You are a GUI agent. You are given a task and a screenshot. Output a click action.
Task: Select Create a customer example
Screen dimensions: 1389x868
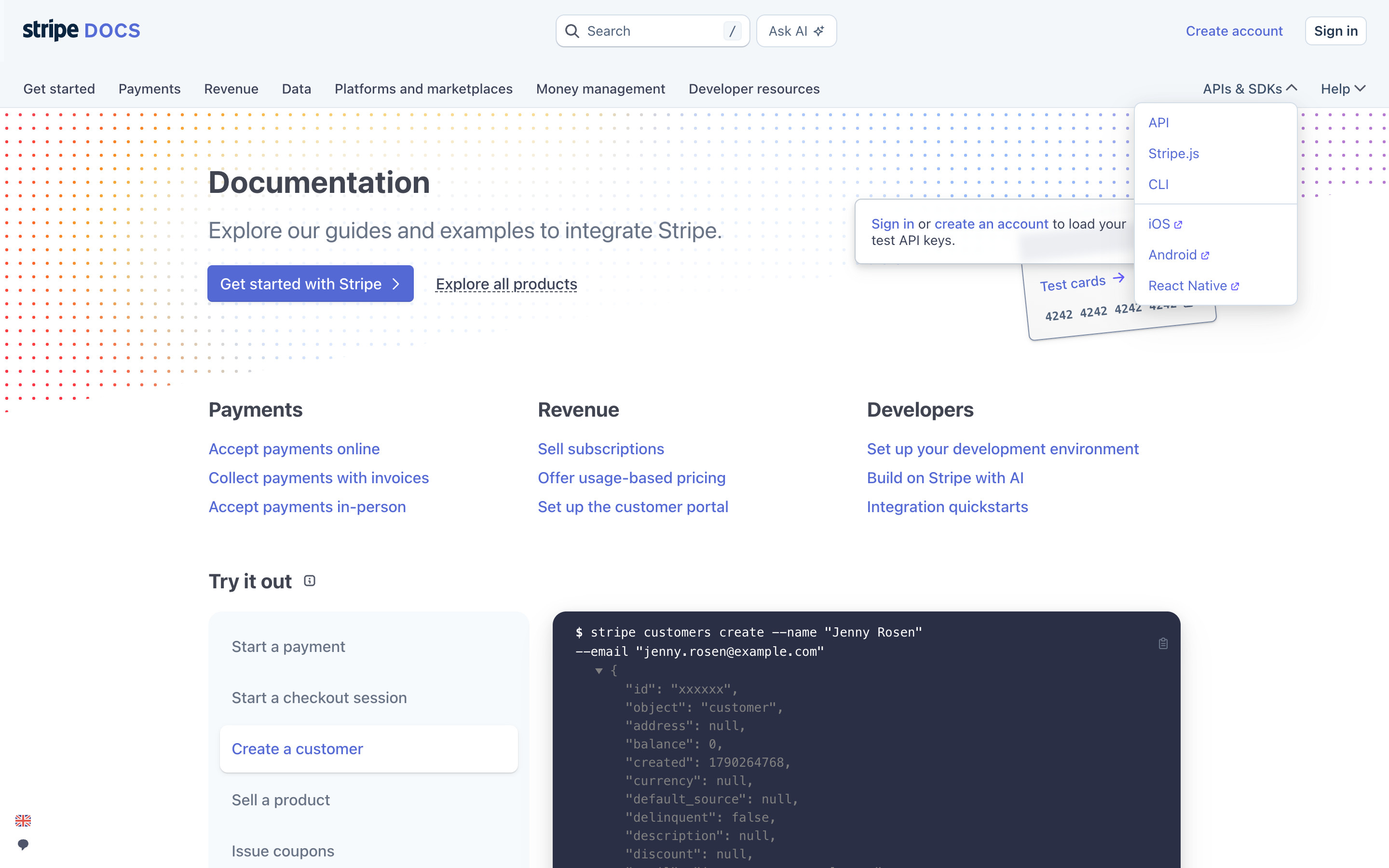[x=368, y=748]
